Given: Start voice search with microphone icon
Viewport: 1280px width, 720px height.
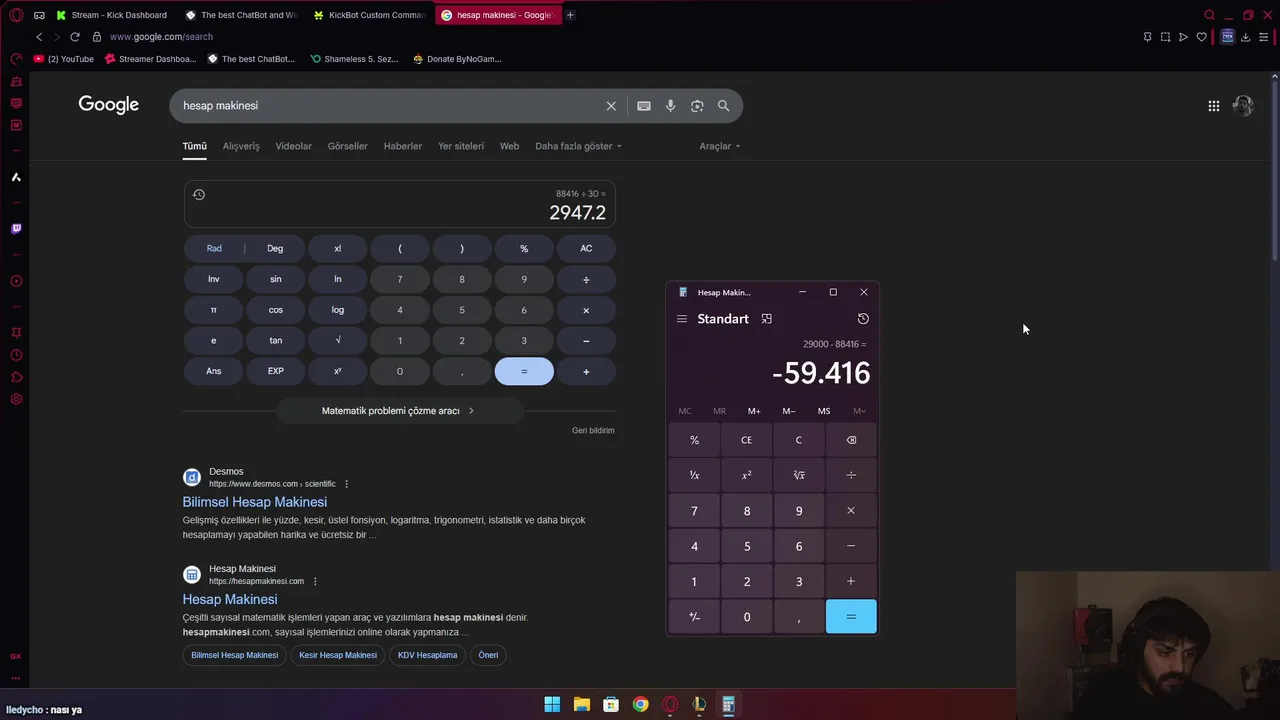Looking at the screenshot, I should pyautogui.click(x=670, y=106).
